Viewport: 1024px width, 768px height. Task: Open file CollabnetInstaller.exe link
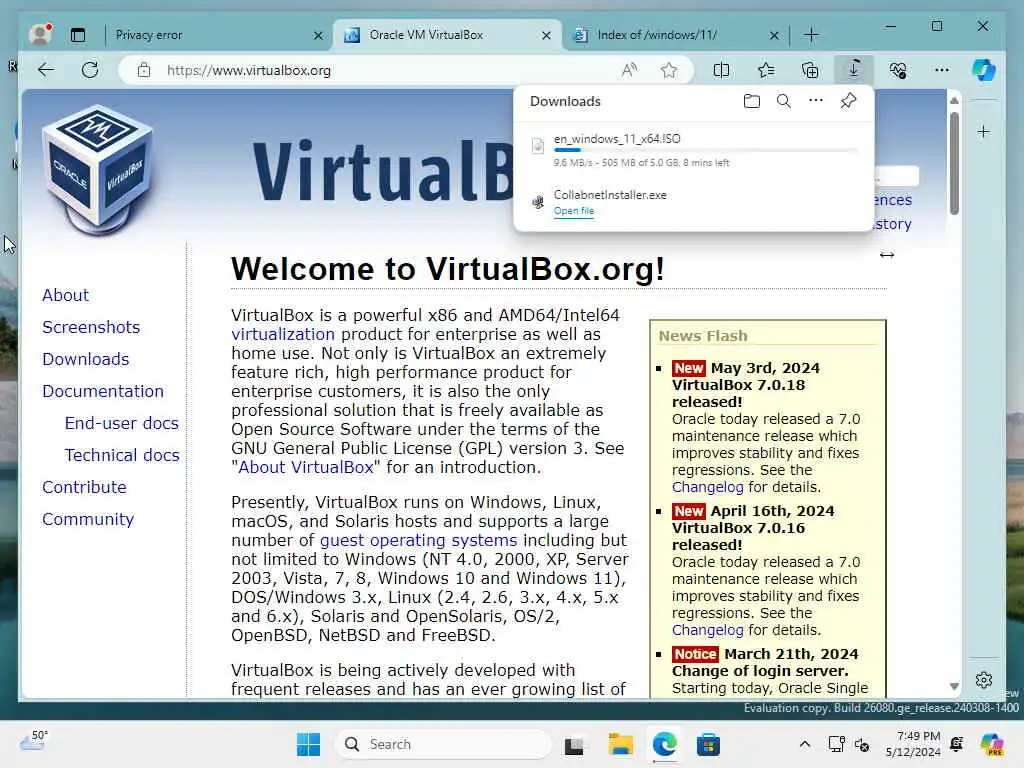point(574,211)
